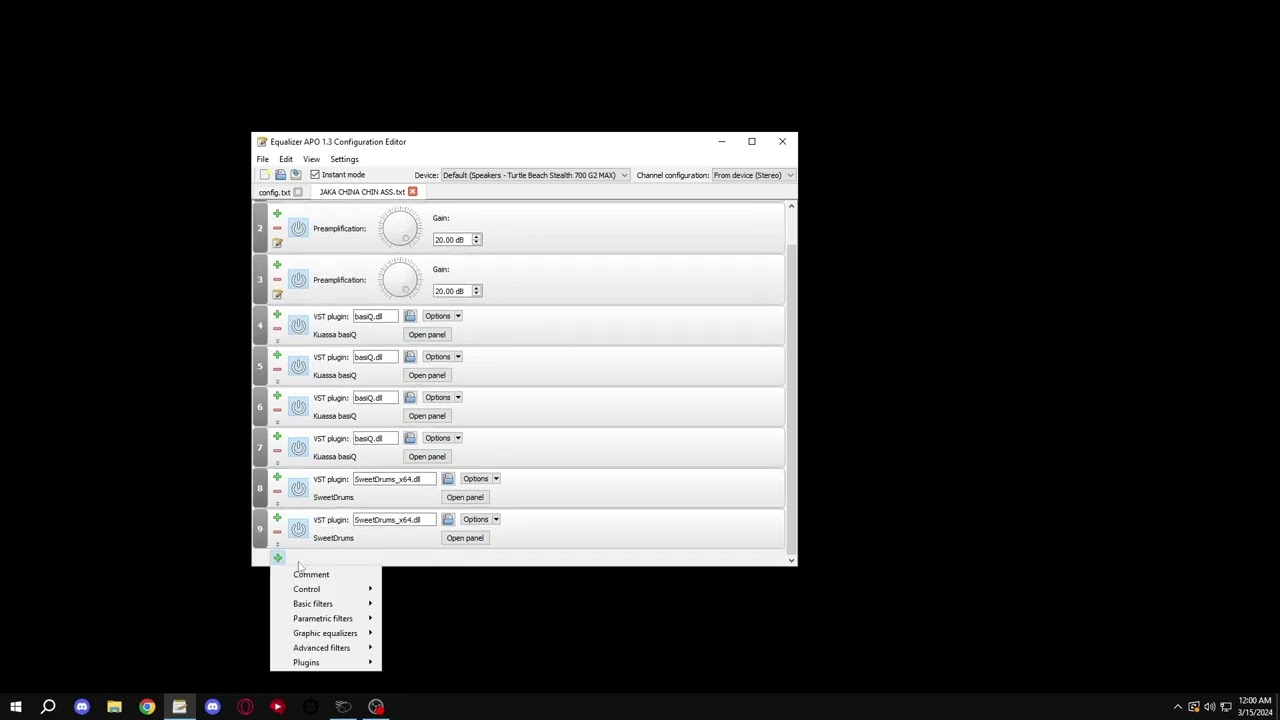Click the Preamplification gain dial on row 3

(400, 279)
